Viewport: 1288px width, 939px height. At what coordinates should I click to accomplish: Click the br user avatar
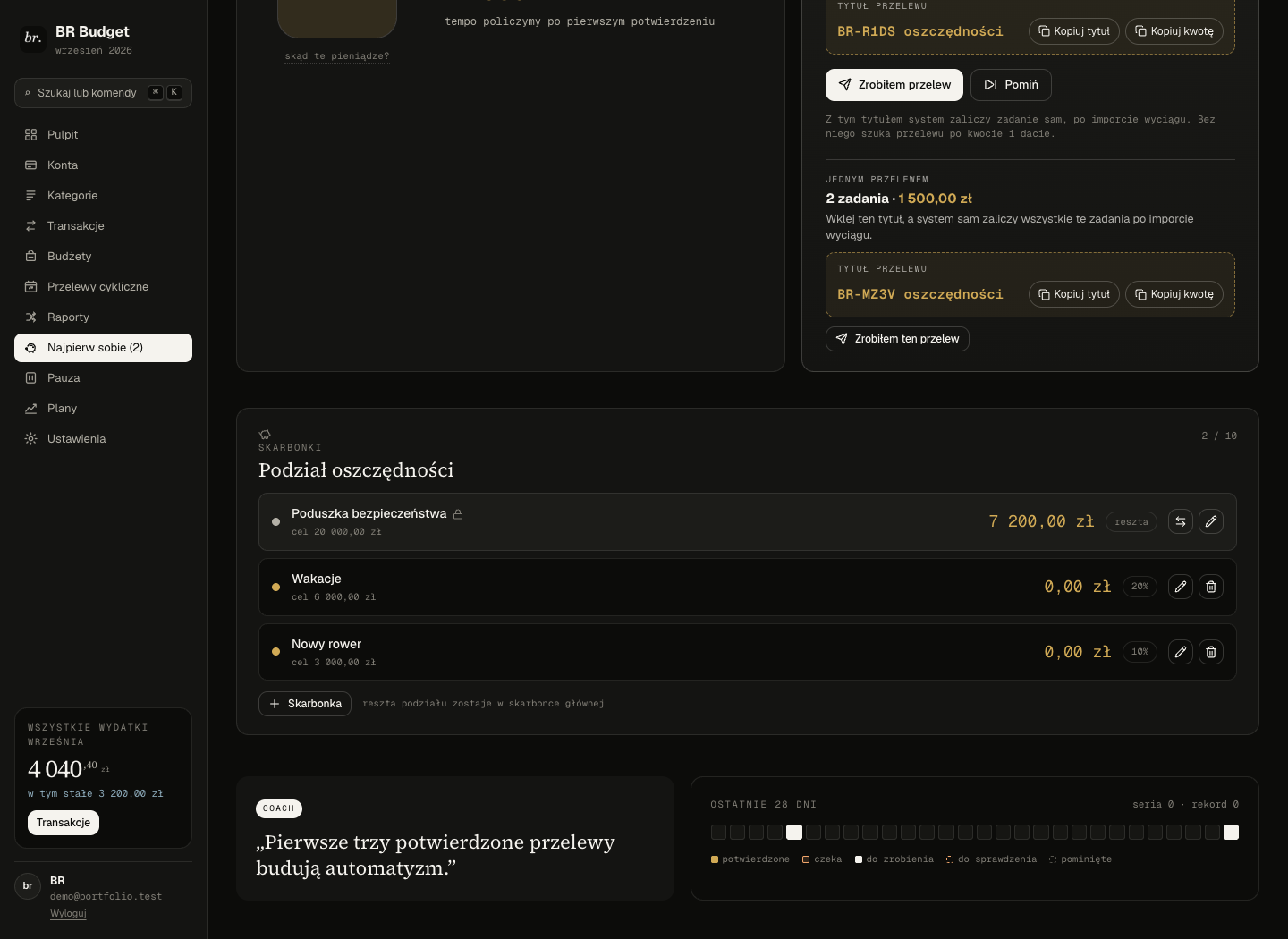click(x=28, y=885)
